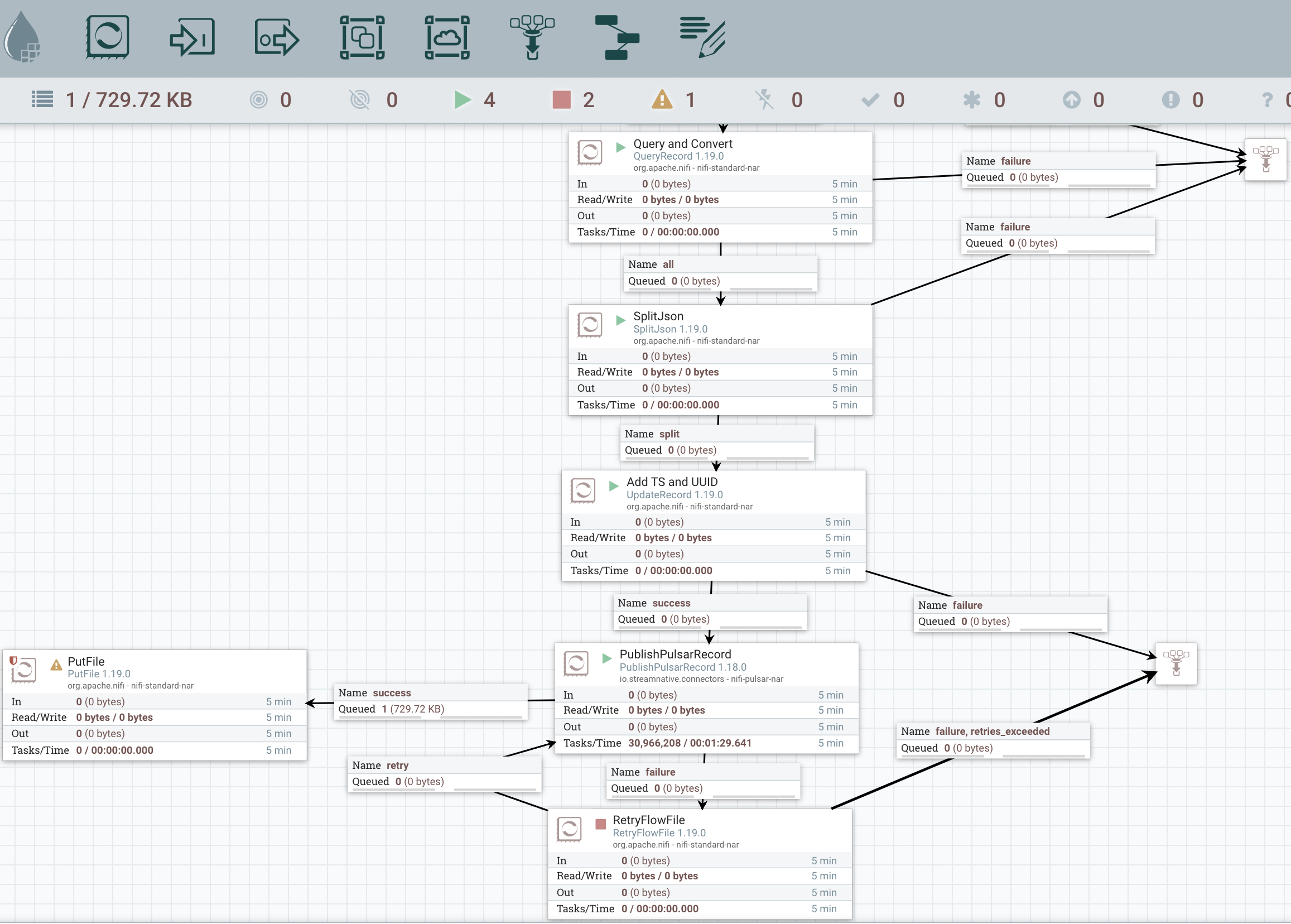Select the RetryFlowFile processor

648,820
